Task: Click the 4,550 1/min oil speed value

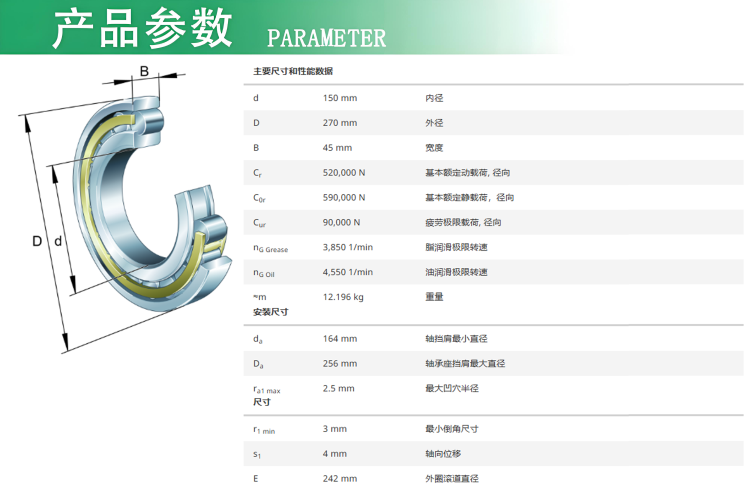Action: pyautogui.click(x=348, y=272)
